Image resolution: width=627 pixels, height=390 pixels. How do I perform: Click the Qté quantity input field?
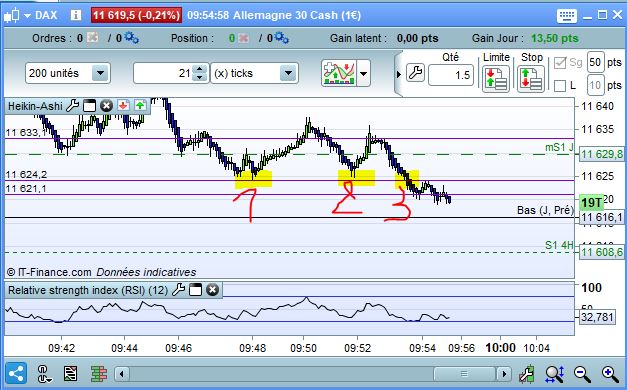451,75
